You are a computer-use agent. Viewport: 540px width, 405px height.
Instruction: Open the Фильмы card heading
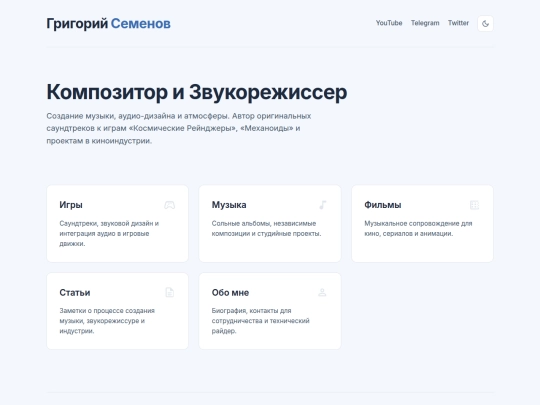point(383,205)
